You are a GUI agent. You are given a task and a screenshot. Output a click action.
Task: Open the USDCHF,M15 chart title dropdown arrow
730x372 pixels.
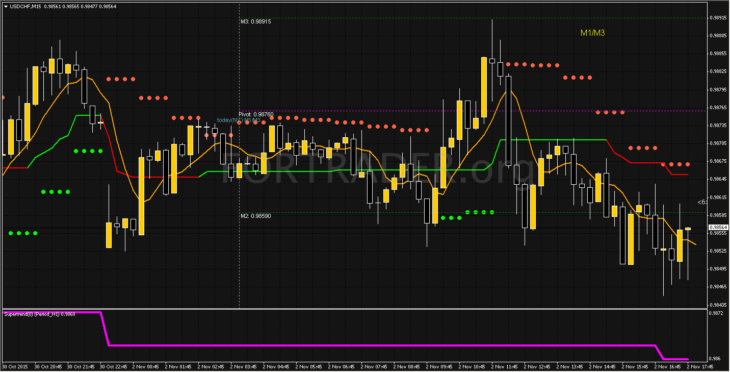(6, 7)
